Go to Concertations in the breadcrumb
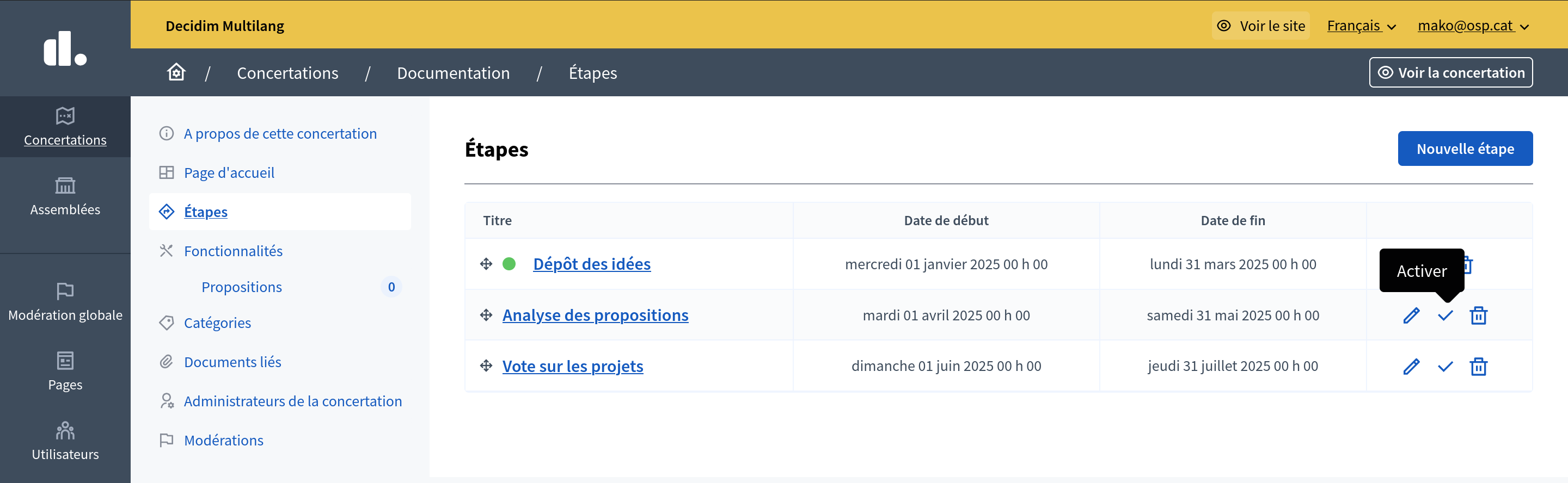This screenshot has height=483, width=1568. pos(287,73)
